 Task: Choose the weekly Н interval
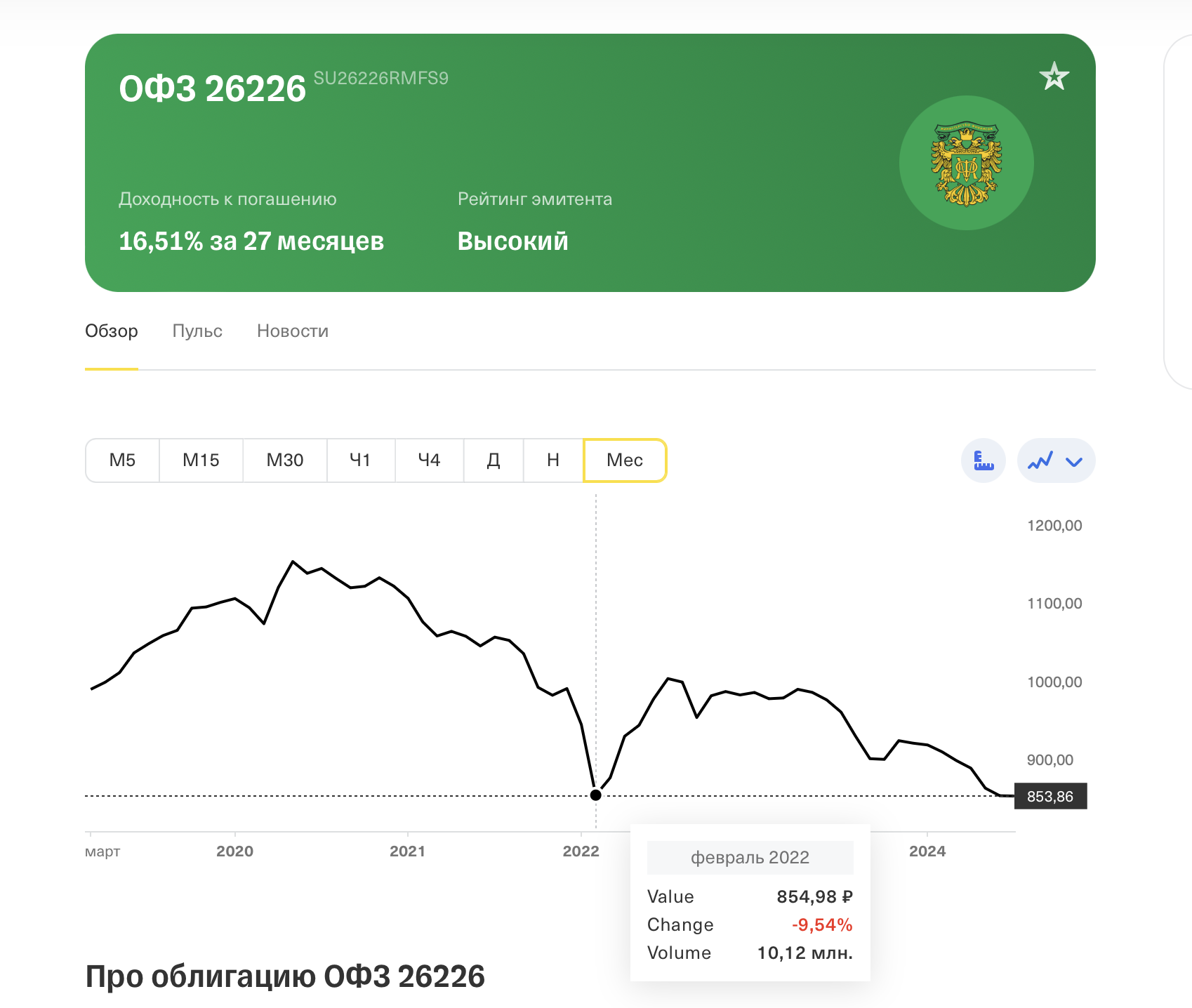pyautogui.click(x=553, y=460)
